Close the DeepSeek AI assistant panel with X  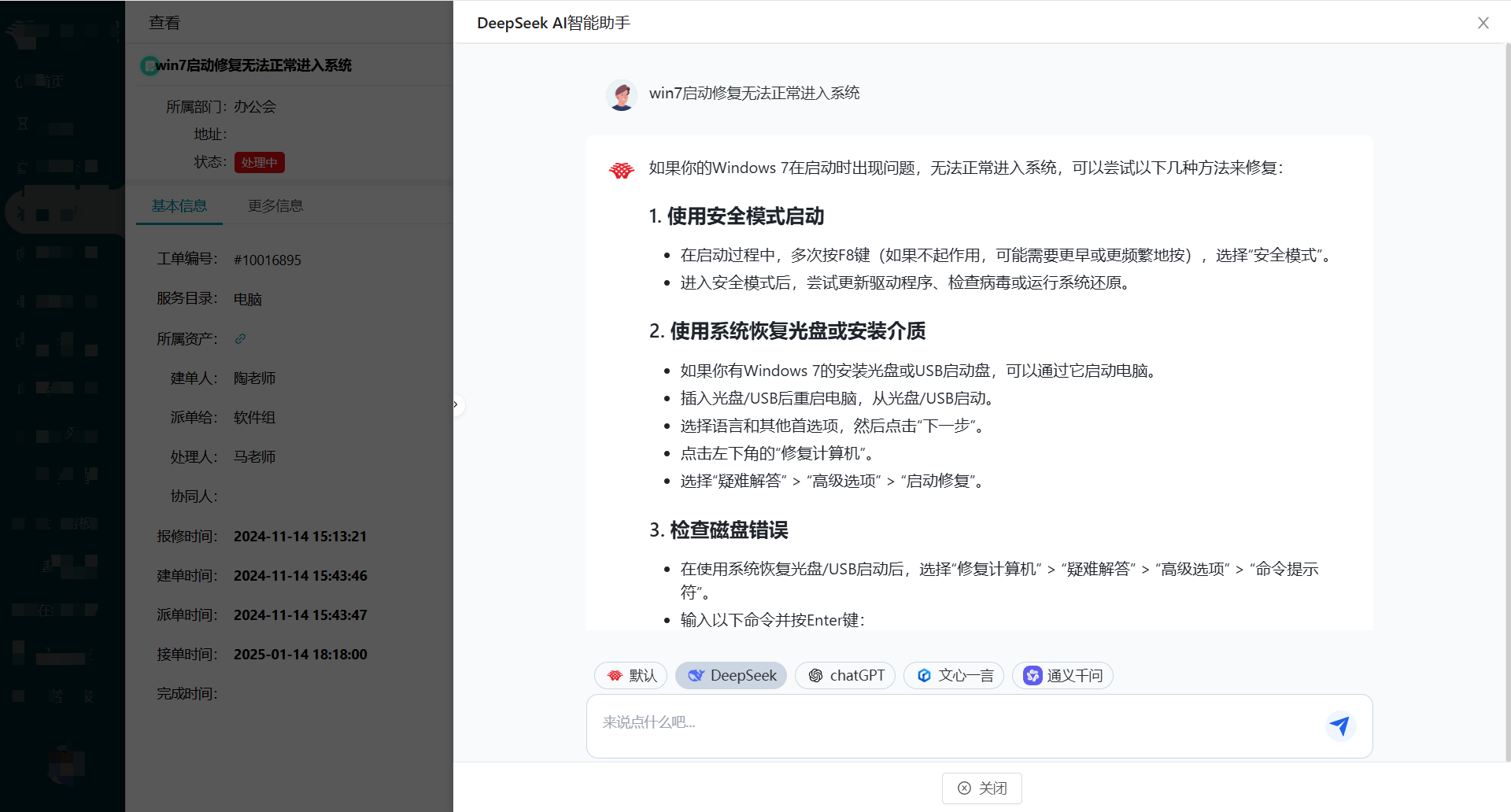tap(1483, 23)
